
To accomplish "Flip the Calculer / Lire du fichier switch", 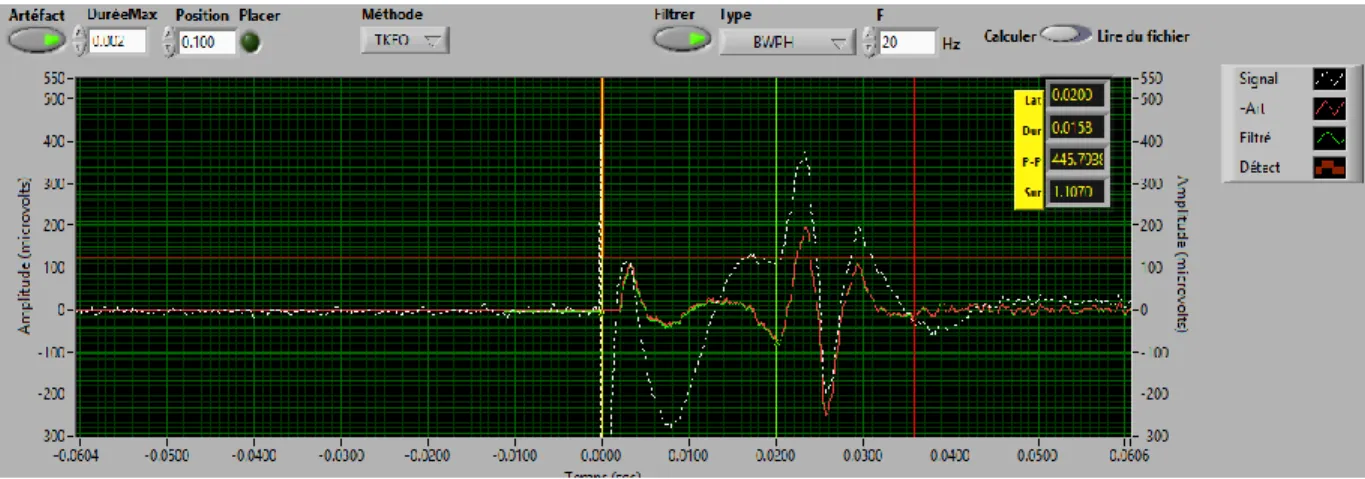I will [x=1065, y=35].
